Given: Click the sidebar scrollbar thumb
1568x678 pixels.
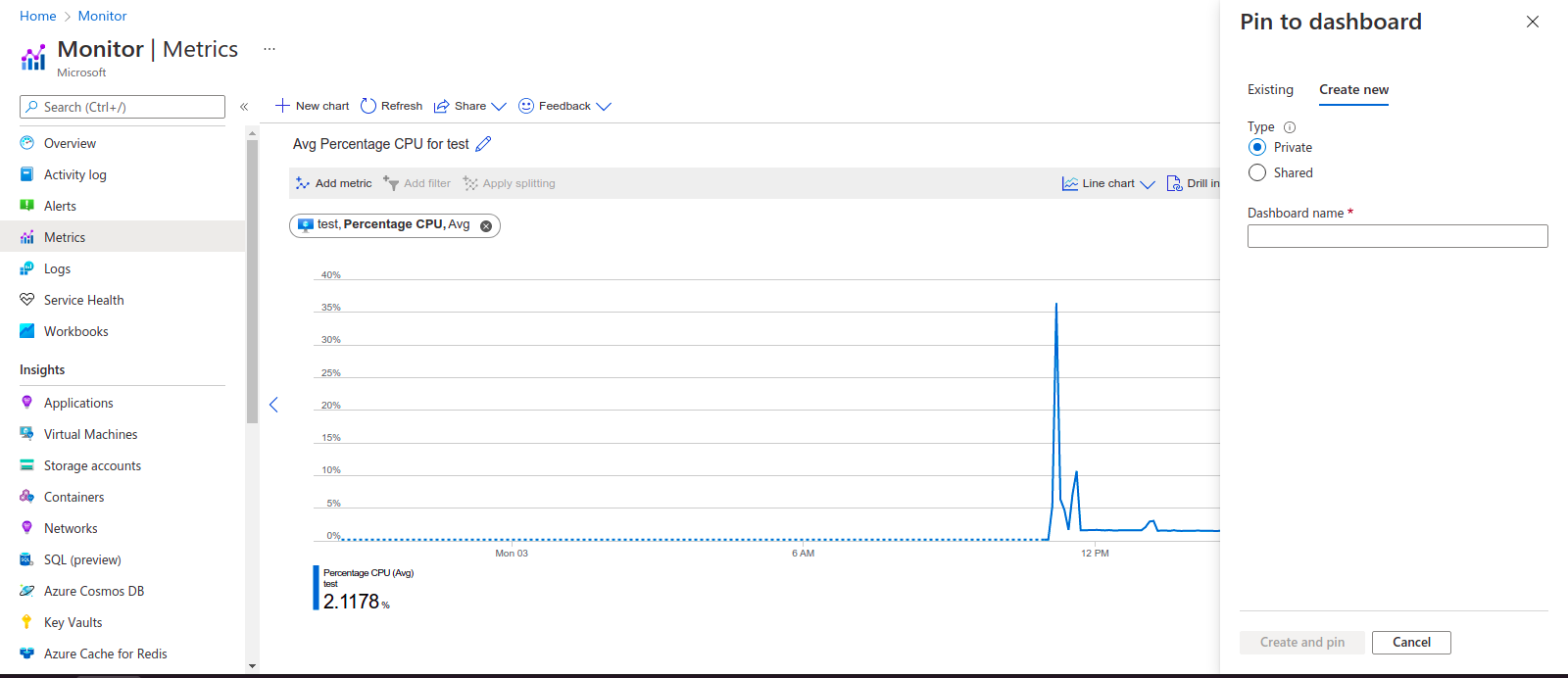Looking at the screenshot, I should pyautogui.click(x=252, y=281).
